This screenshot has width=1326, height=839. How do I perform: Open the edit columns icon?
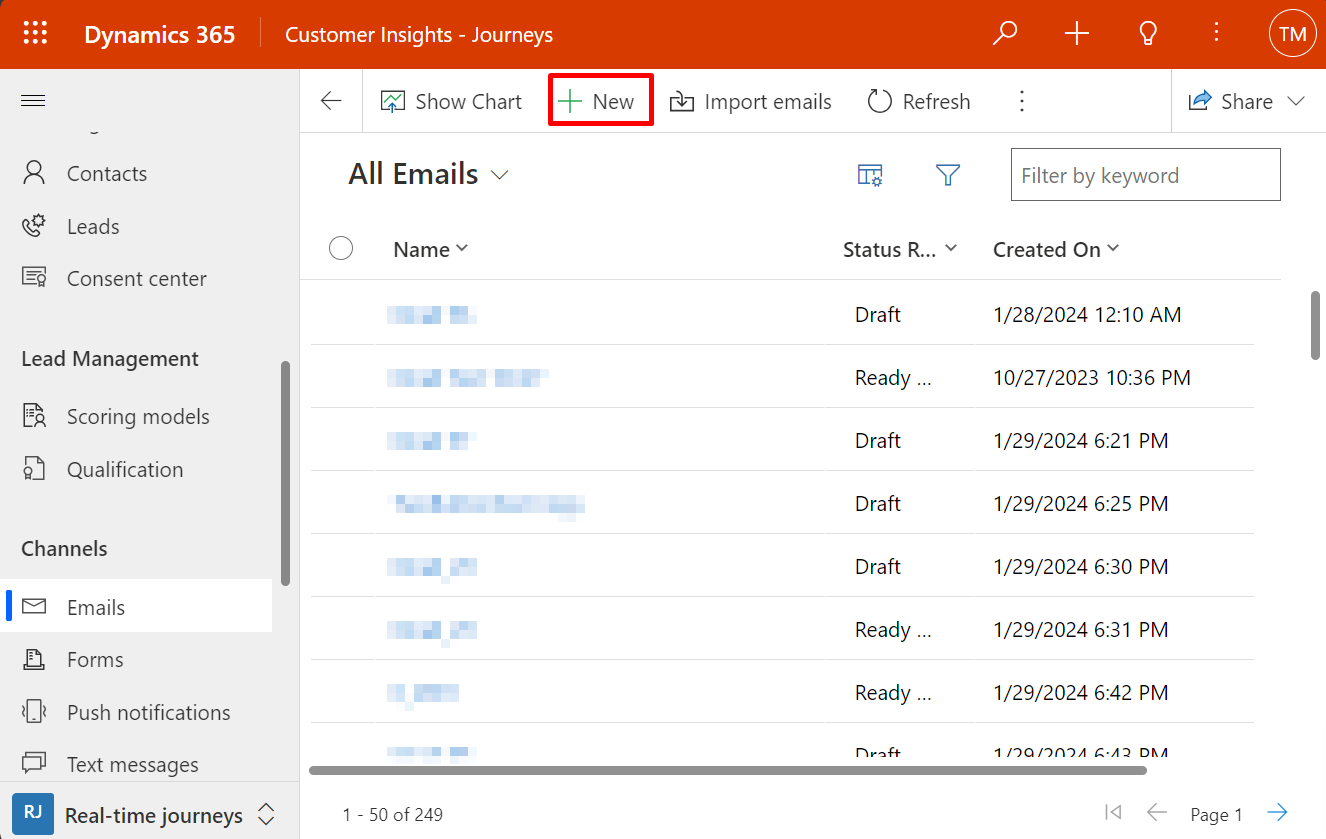(x=870, y=175)
